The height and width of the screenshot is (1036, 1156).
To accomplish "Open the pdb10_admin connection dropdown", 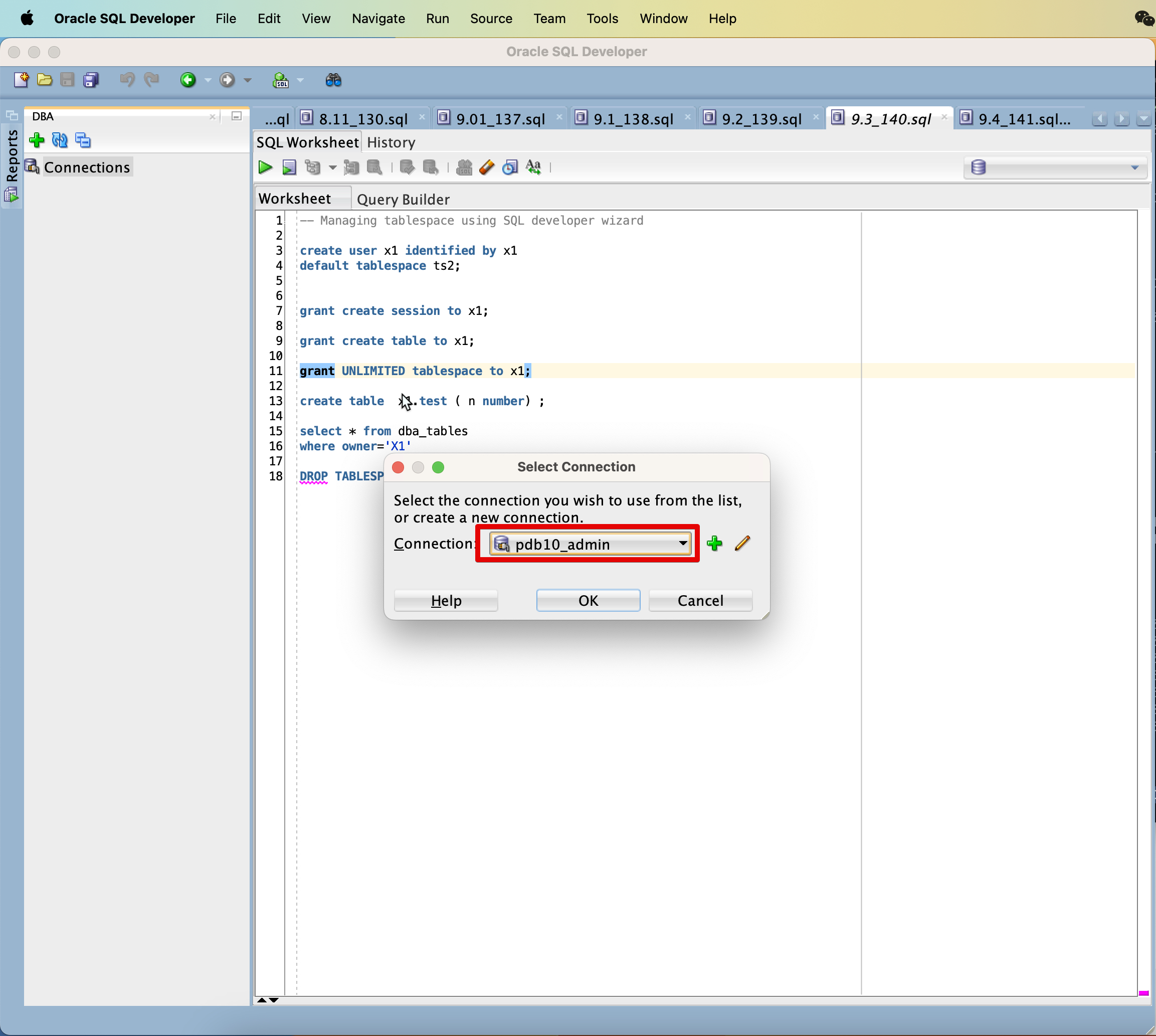I will (682, 544).
